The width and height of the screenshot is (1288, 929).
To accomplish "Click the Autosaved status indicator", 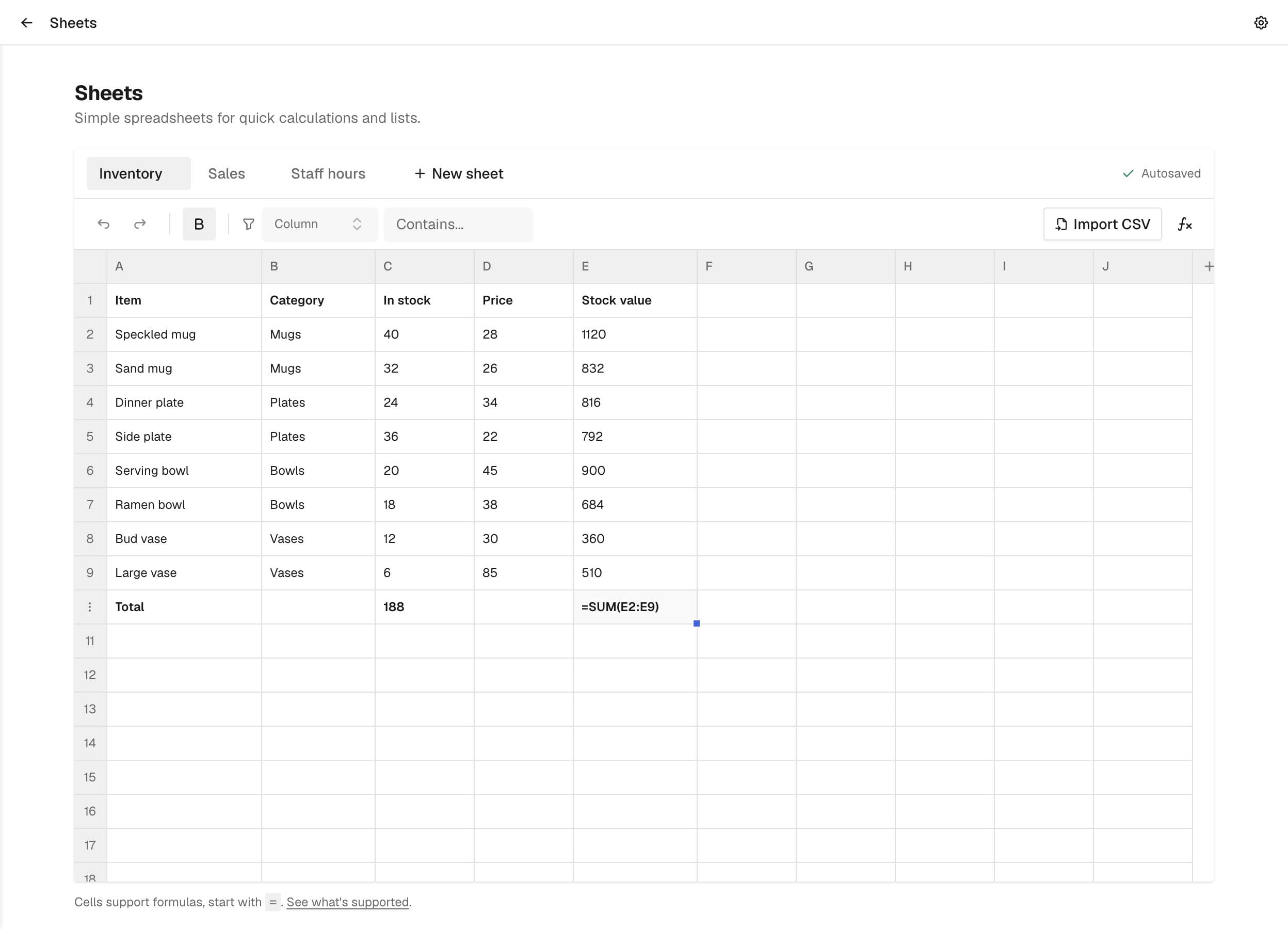I will click(x=1162, y=174).
